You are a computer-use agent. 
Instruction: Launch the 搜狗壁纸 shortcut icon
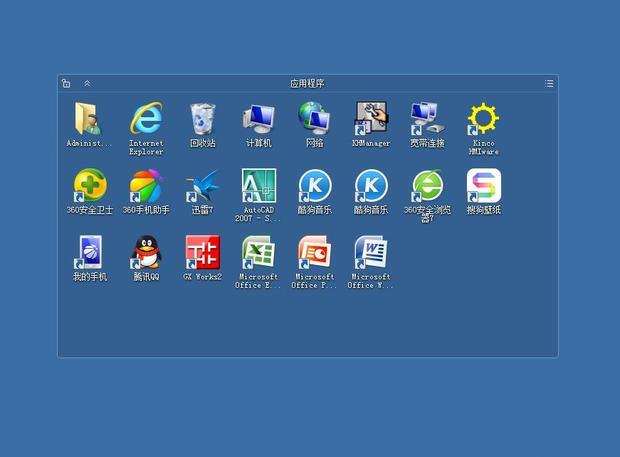point(483,185)
